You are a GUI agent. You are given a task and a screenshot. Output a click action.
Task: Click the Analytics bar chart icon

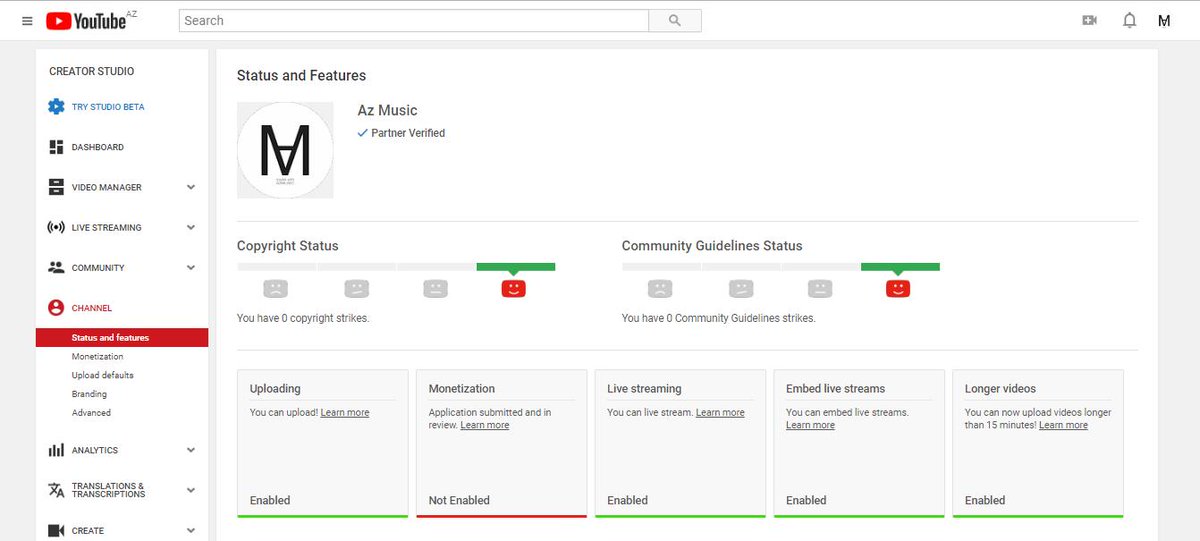click(56, 450)
